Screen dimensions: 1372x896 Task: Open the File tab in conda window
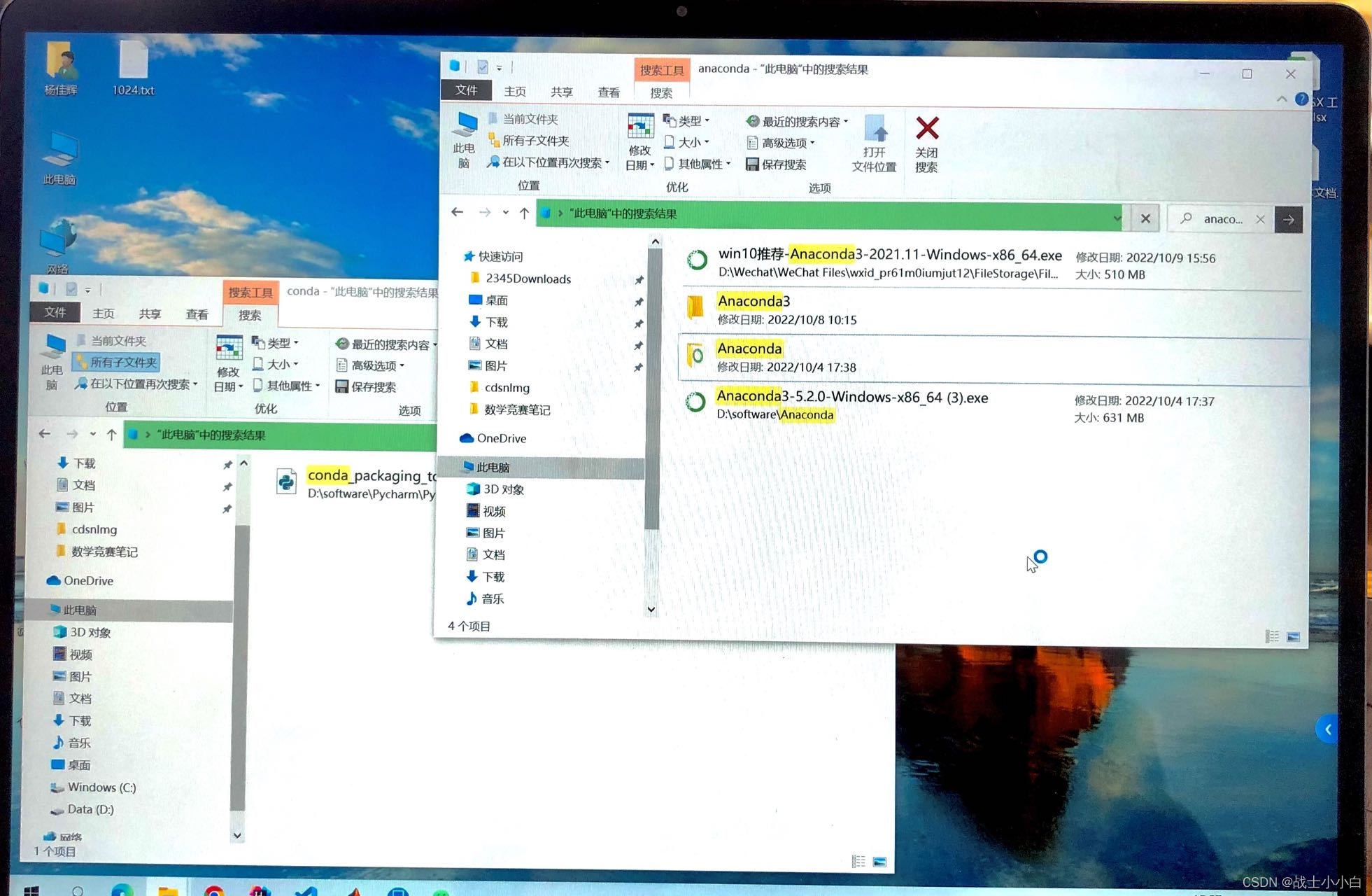[x=55, y=312]
